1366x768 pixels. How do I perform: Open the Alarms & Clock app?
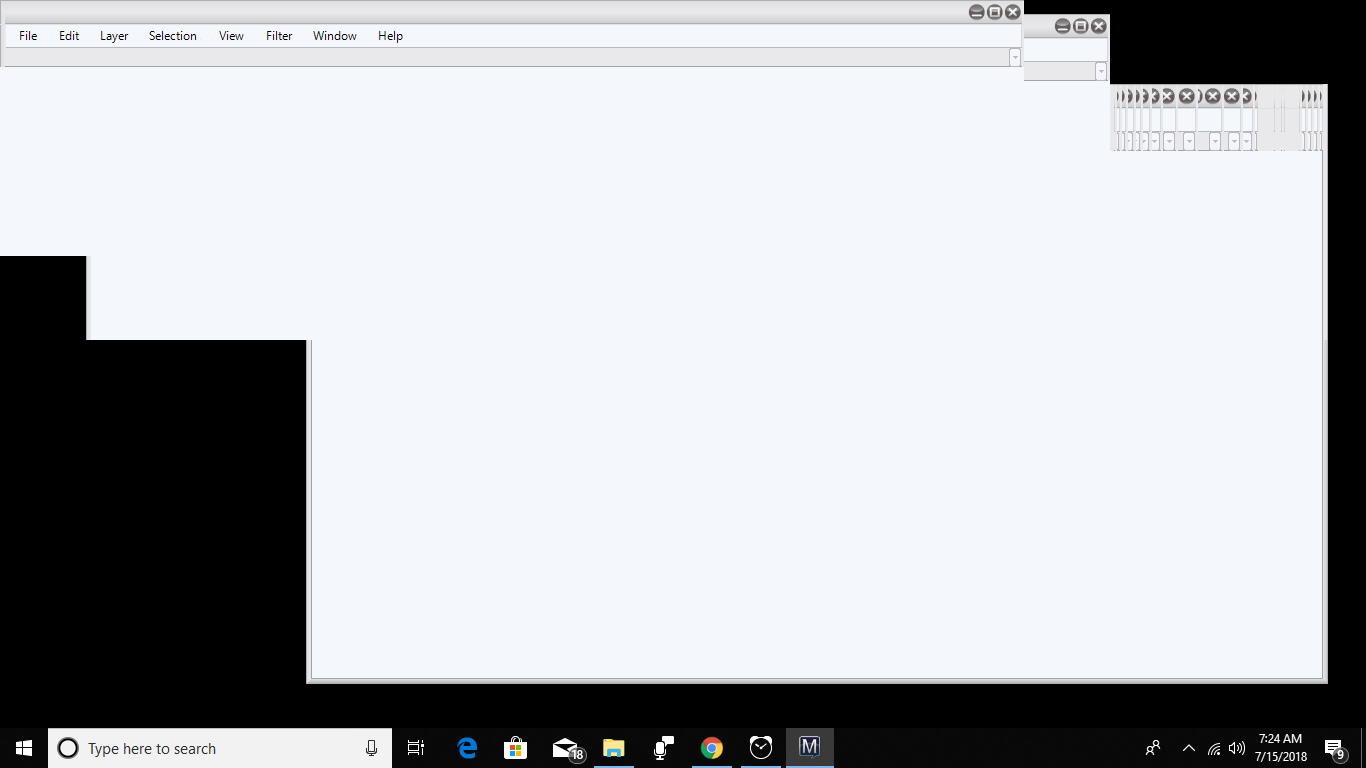760,747
